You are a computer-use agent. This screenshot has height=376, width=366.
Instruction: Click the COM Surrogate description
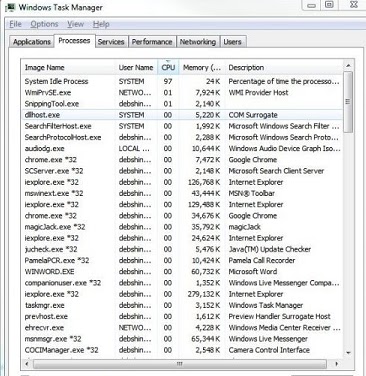[253, 115]
